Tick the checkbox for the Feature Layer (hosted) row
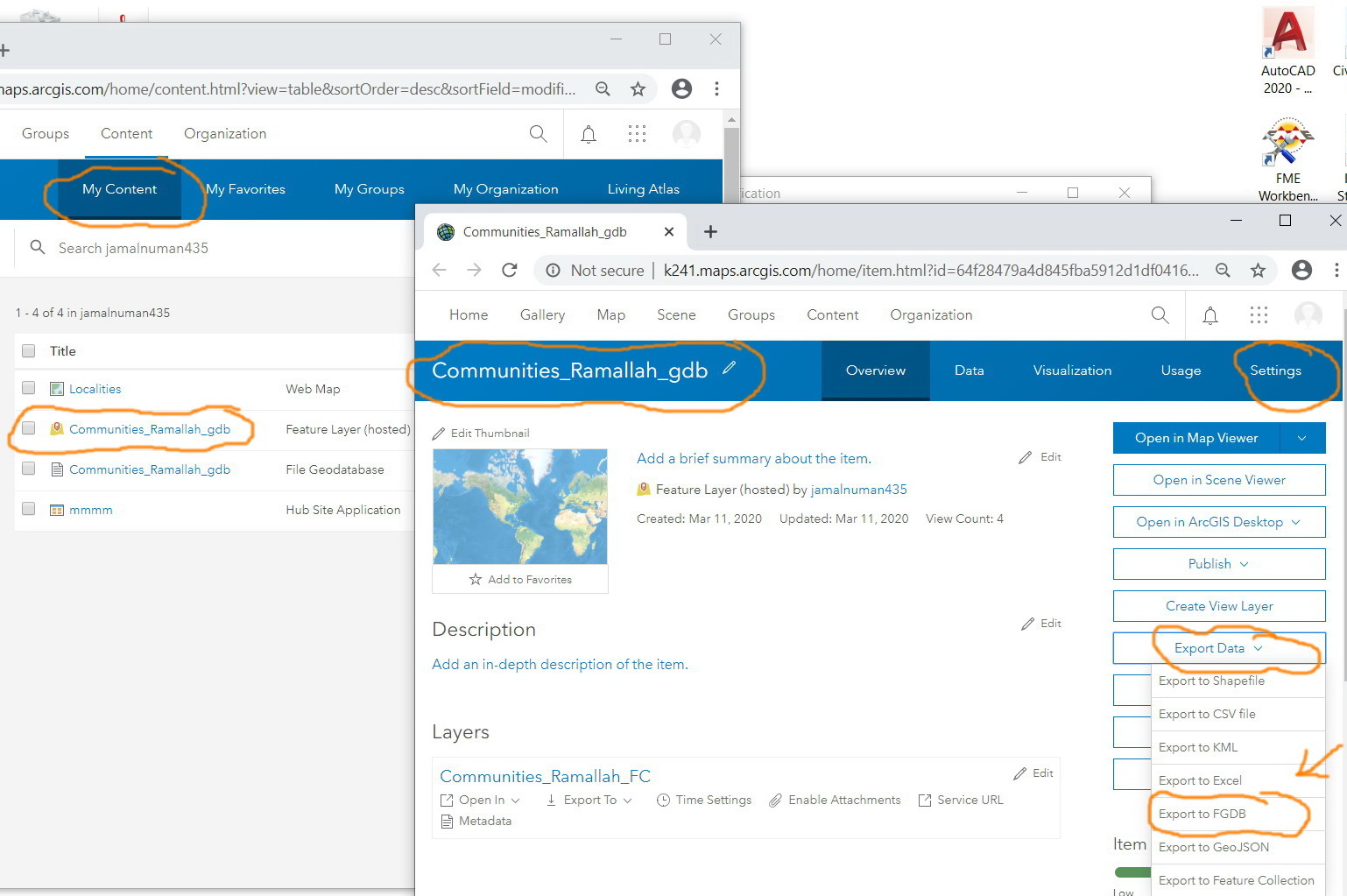Image resolution: width=1347 pixels, height=896 pixels. 29,428
